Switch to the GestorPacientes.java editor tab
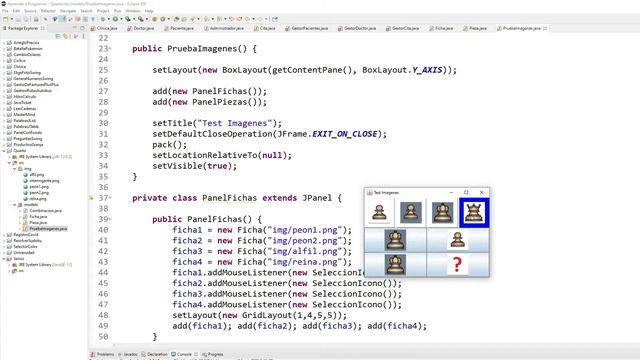Screen dimensions: 640x360 pyautogui.click(x=307, y=28)
